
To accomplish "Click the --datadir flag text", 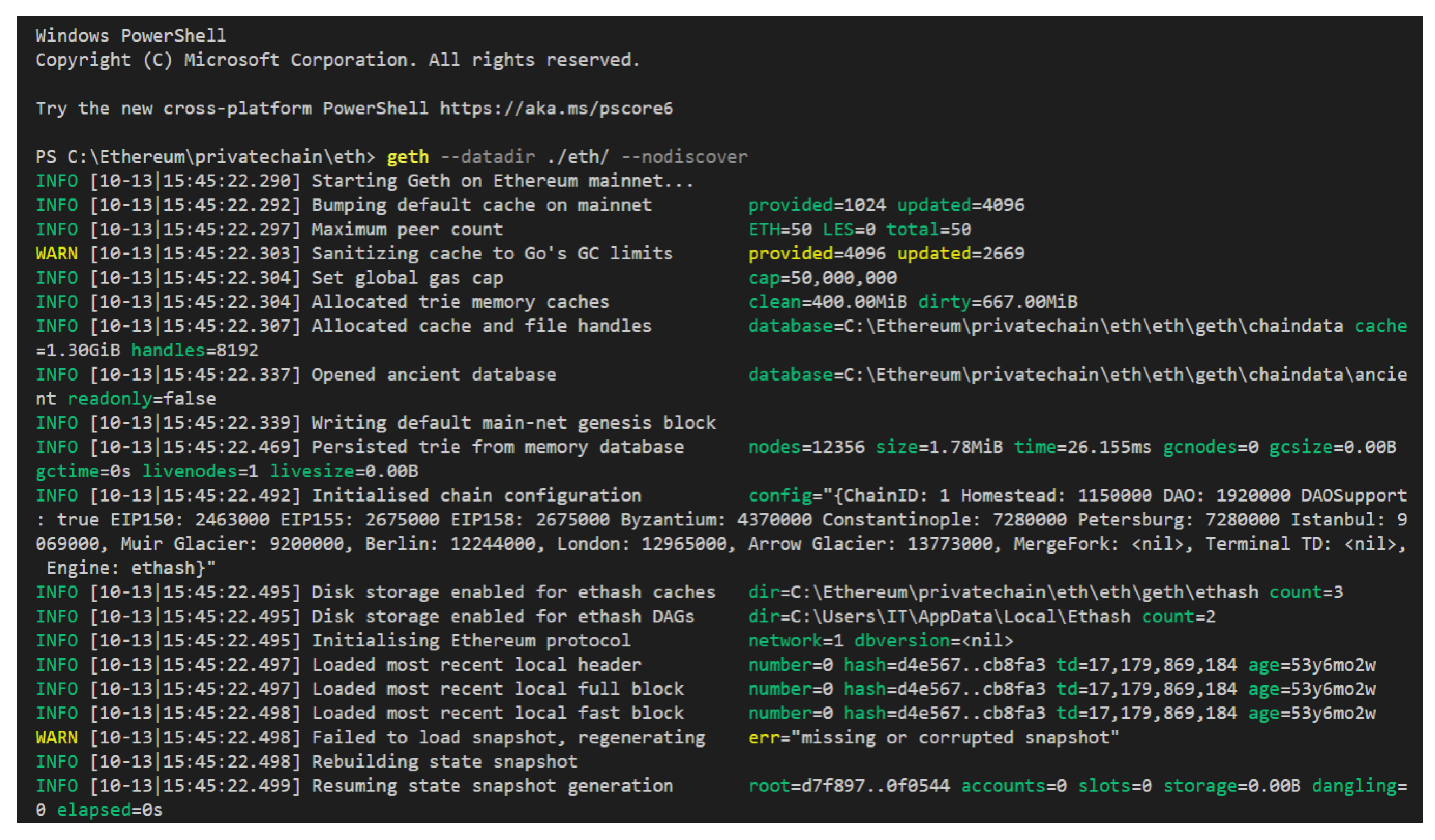I will [x=488, y=157].
